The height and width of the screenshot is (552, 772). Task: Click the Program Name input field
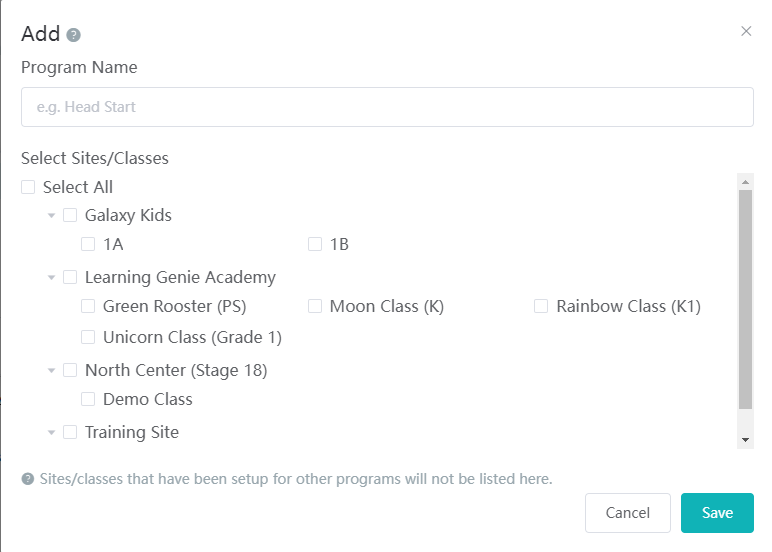coord(387,107)
